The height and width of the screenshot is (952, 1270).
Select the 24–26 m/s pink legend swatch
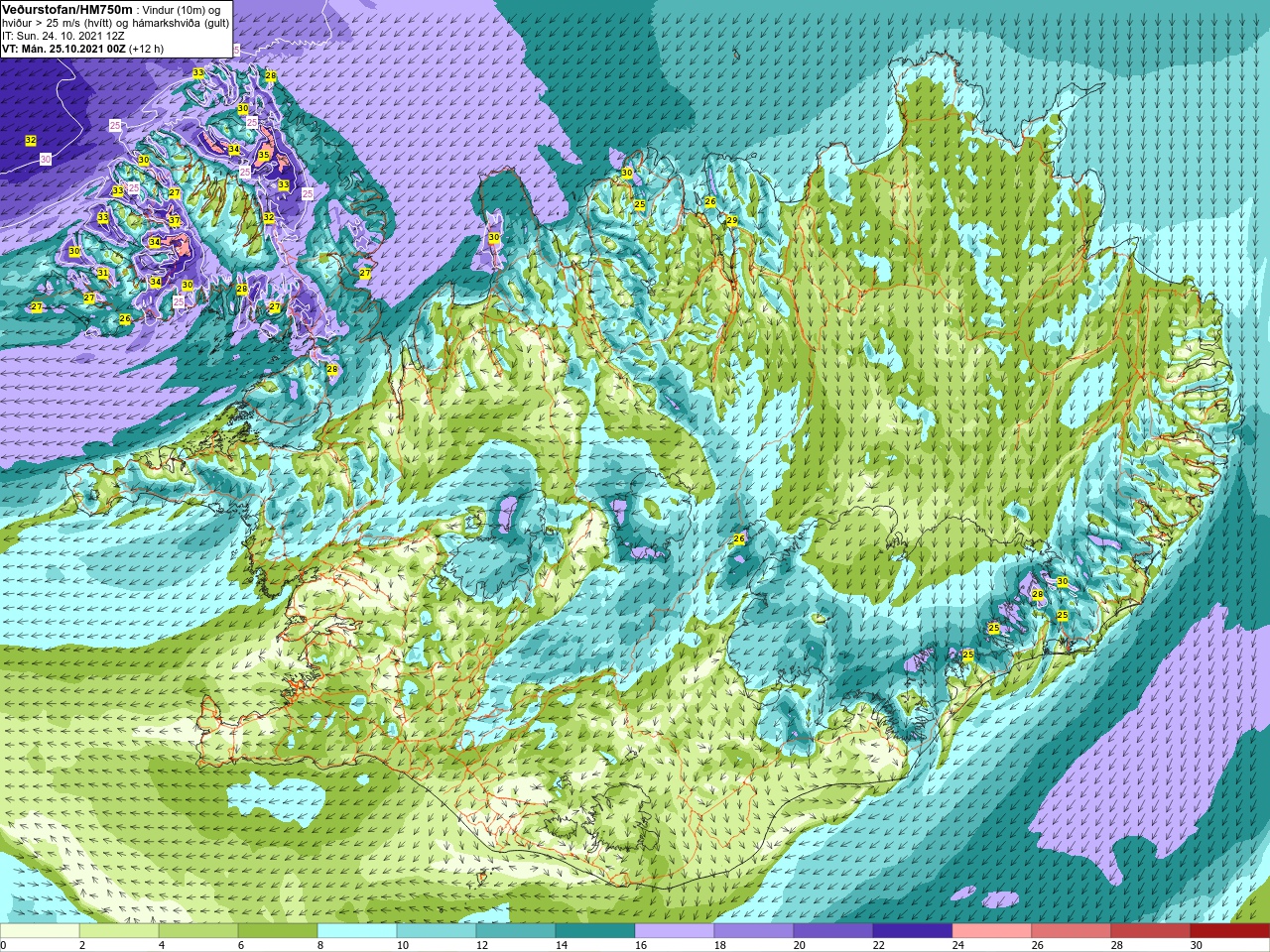click(992, 931)
